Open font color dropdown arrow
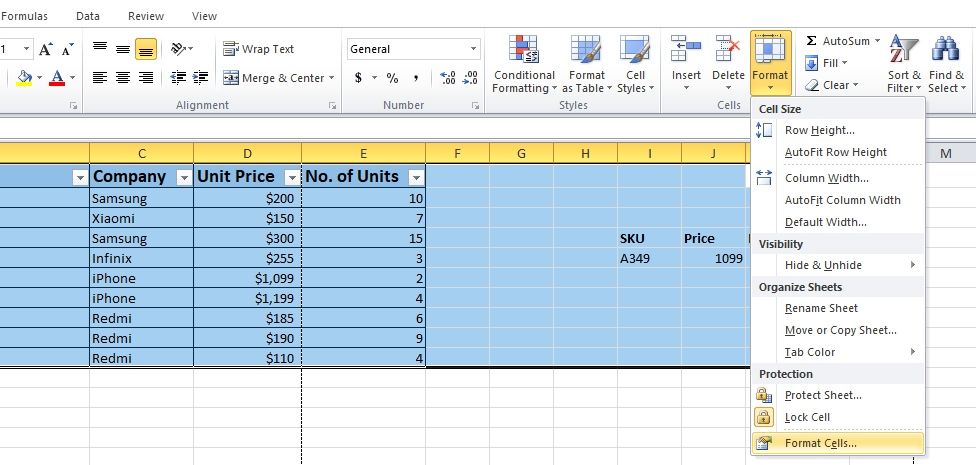This screenshot has width=976, height=465. click(x=72, y=78)
